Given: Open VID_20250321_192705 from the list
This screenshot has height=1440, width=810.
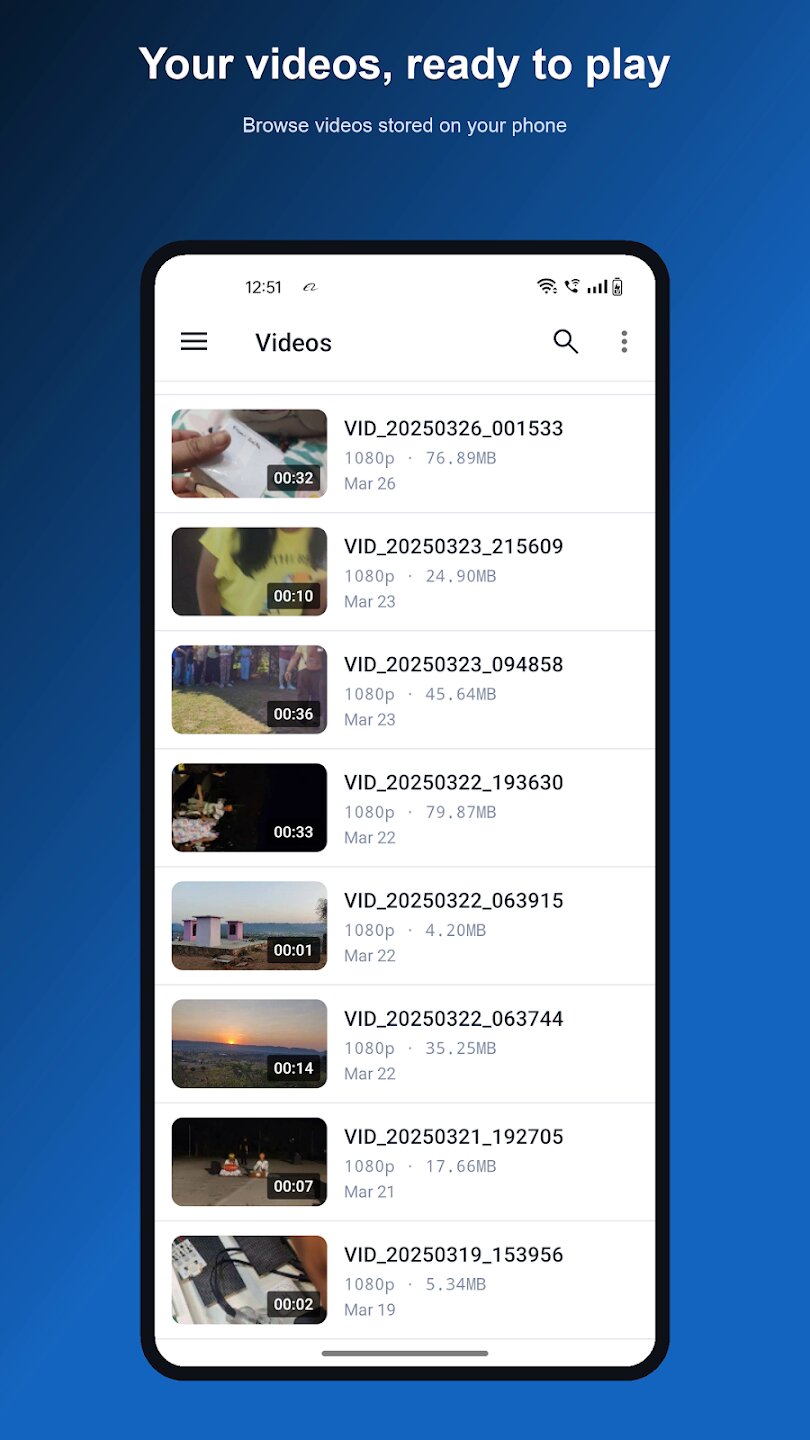Looking at the screenshot, I should 405,1162.
